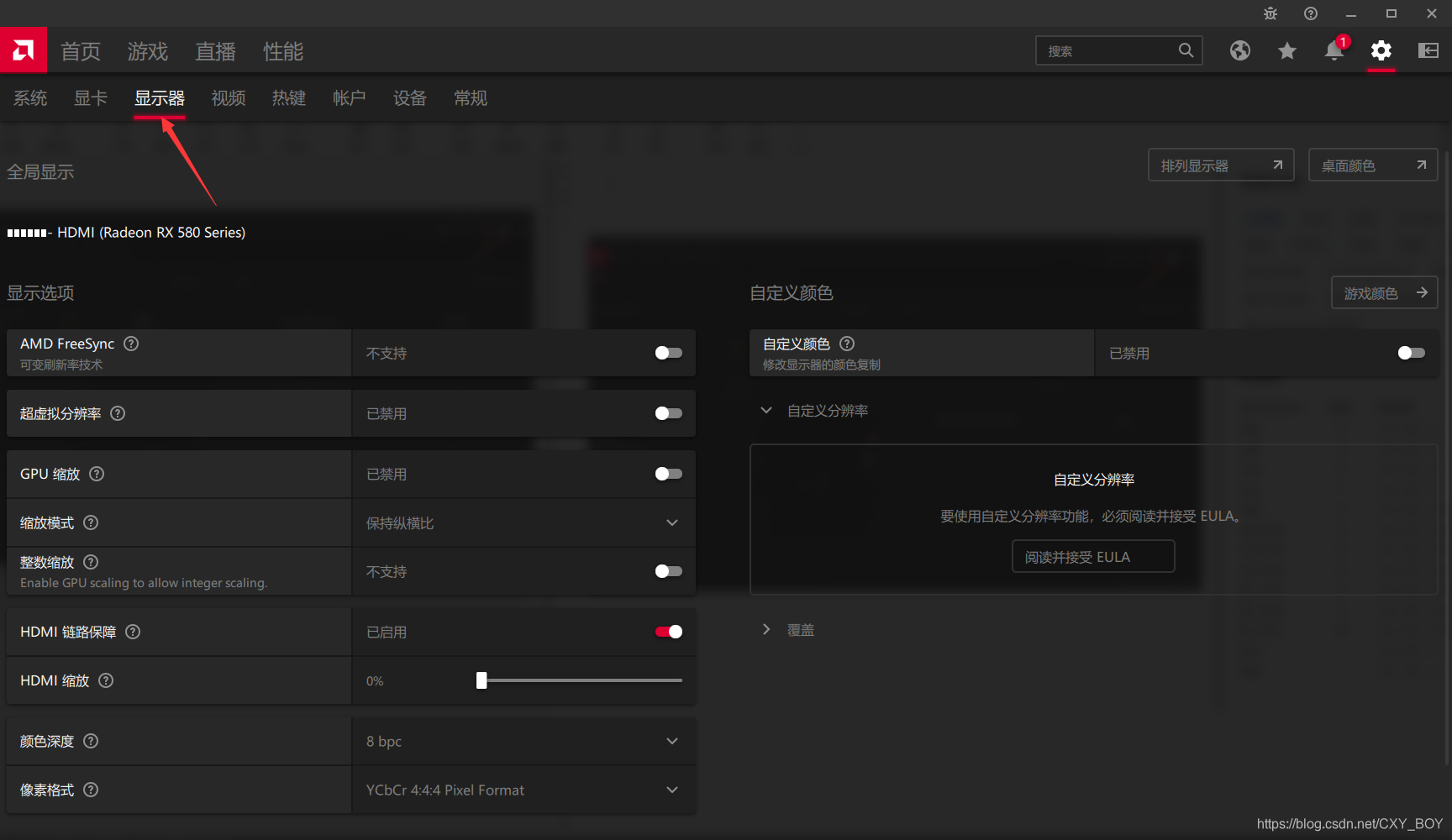Toggle AMD FreeSync switch
Viewport: 1452px width, 840px height.
click(x=669, y=353)
